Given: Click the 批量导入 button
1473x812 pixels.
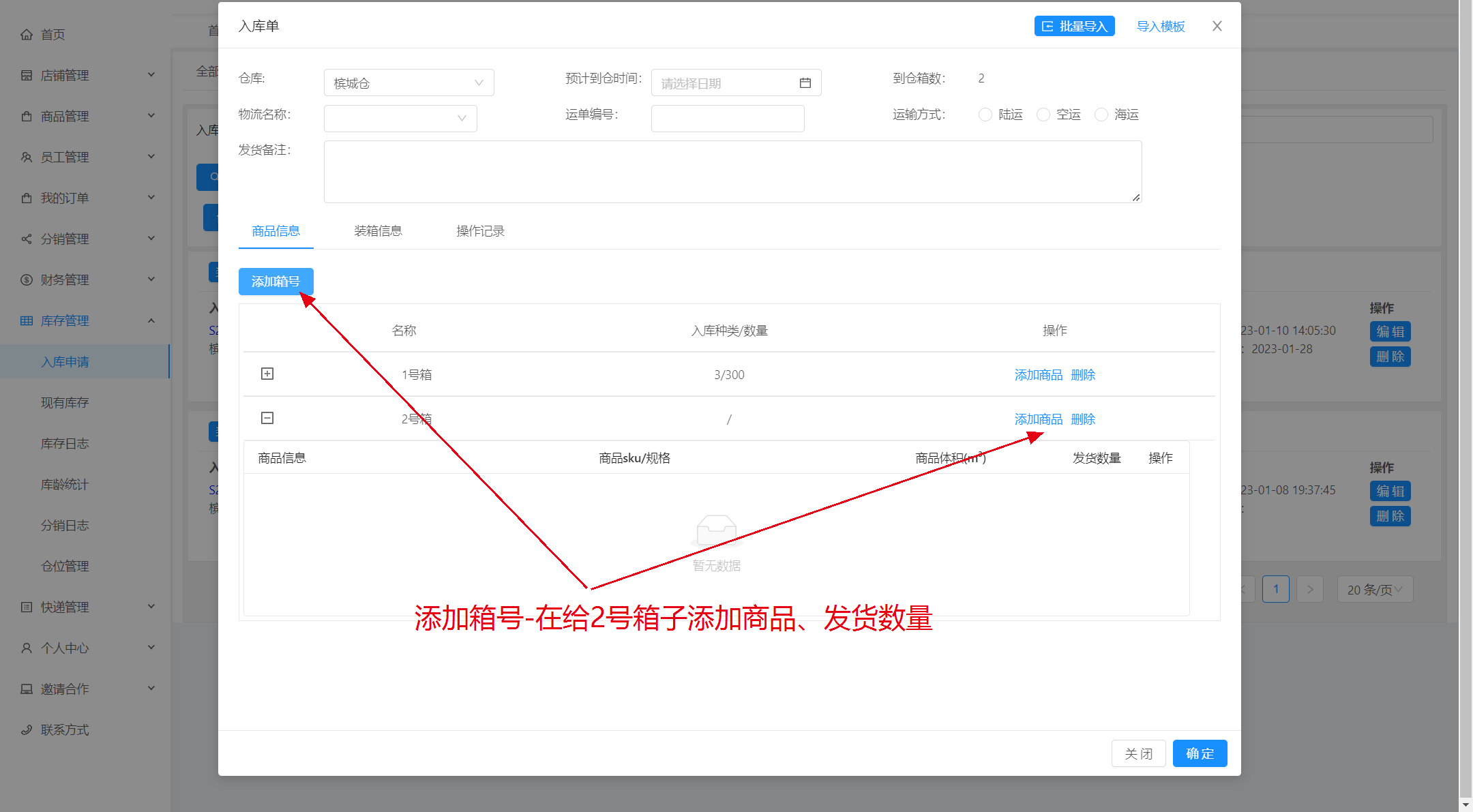Looking at the screenshot, I should pos(1075,26).
